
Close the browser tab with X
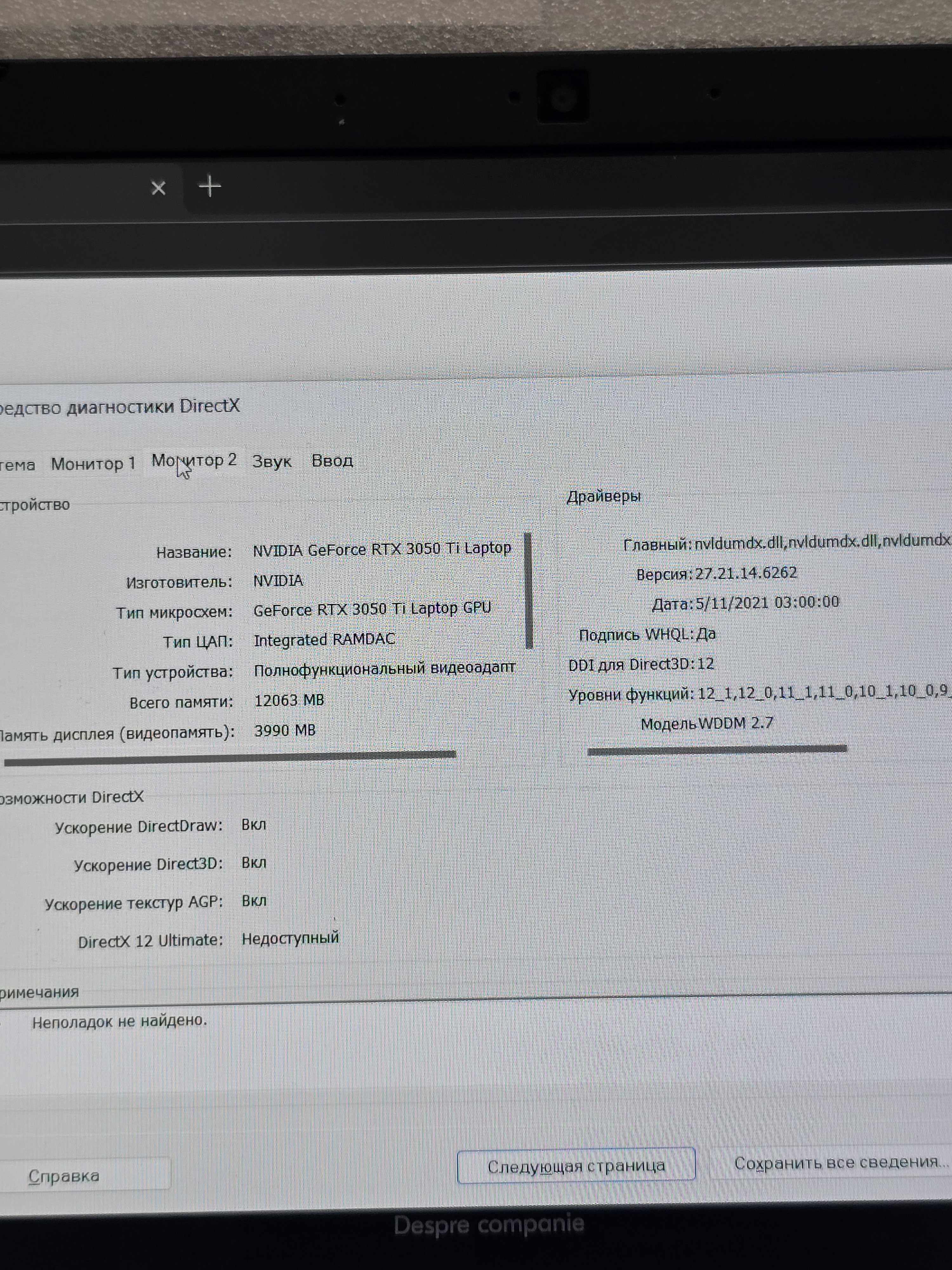pos(158,188)
